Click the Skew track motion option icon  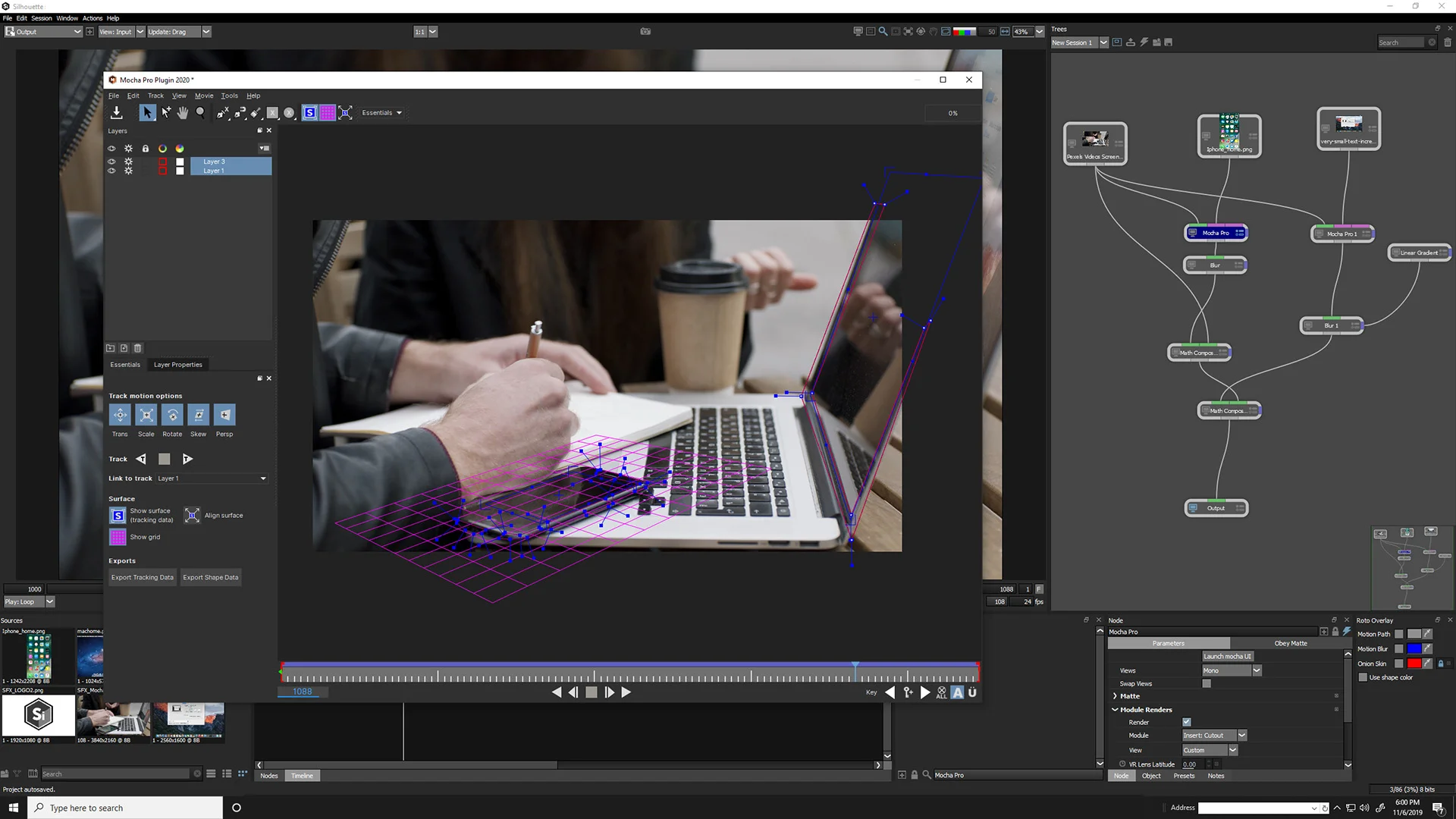(199, 415)
